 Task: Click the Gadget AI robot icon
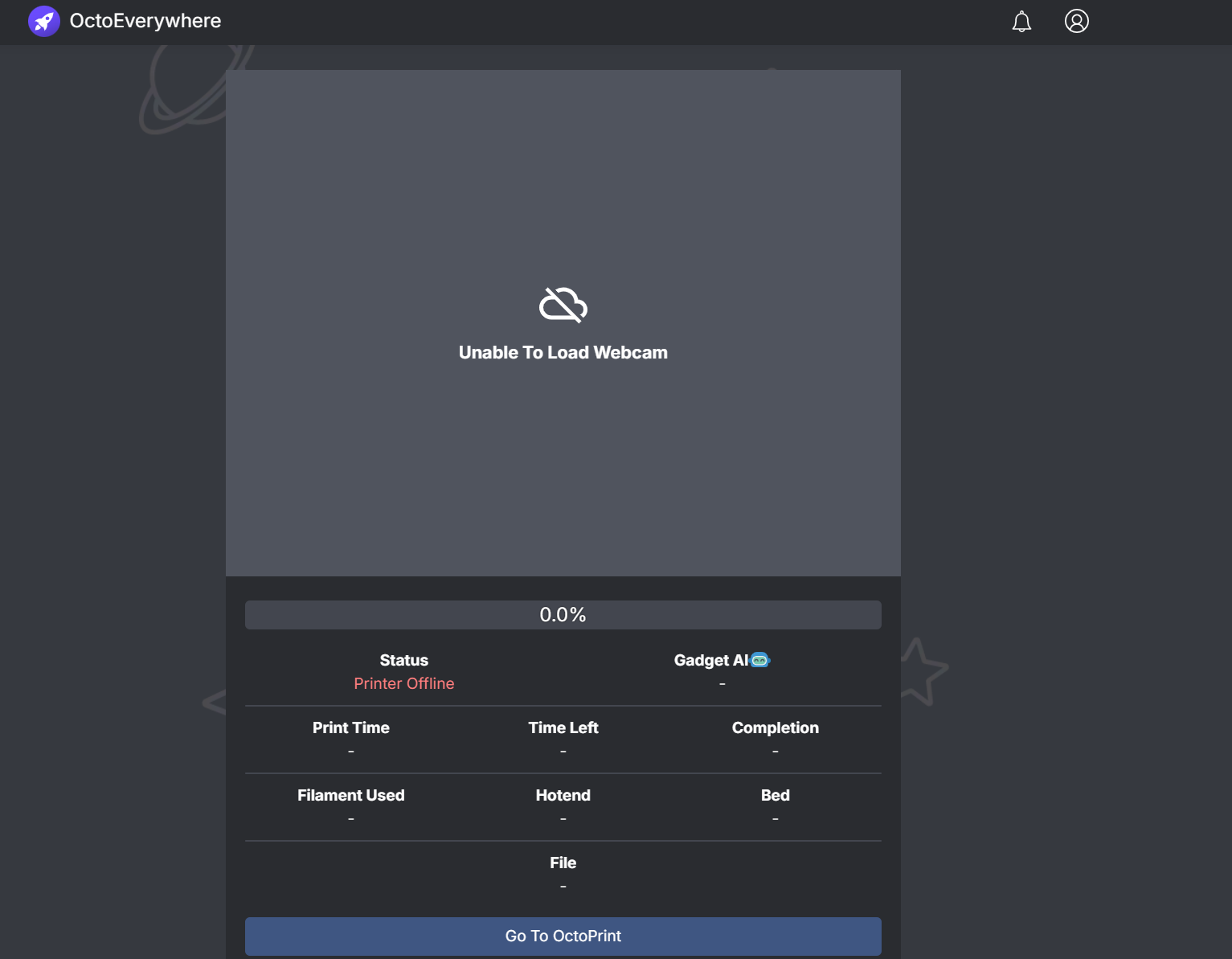[x=760, y=660]
